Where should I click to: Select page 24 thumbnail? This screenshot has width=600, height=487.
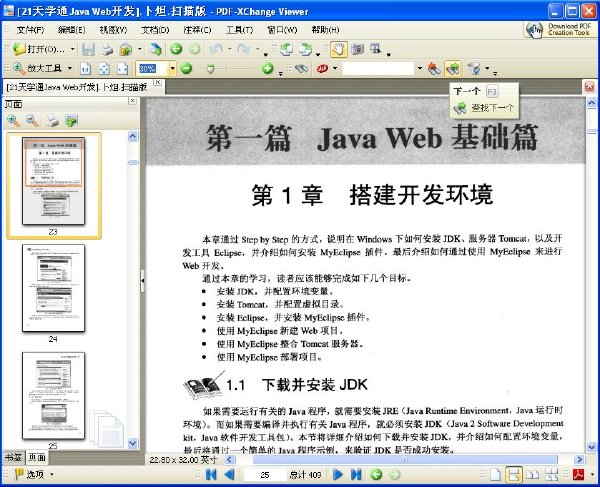54,288
